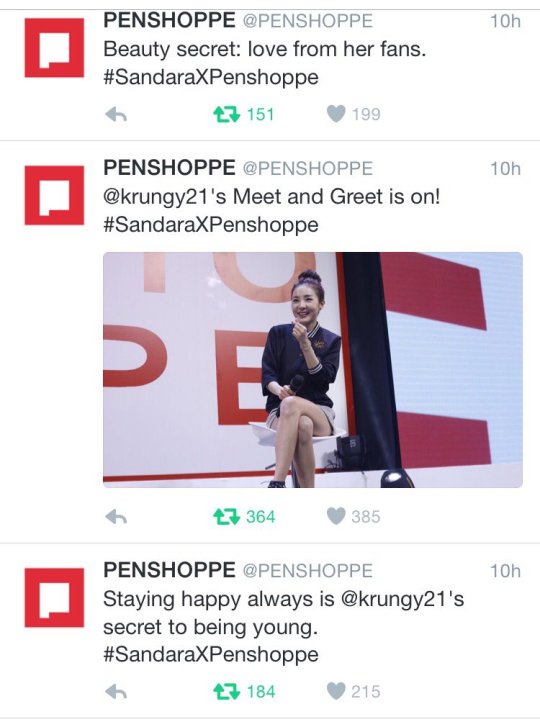Open PENSHOPPE avatar on the first tweet
Screen dimensions: 540x727
click(x=54, y=48)
